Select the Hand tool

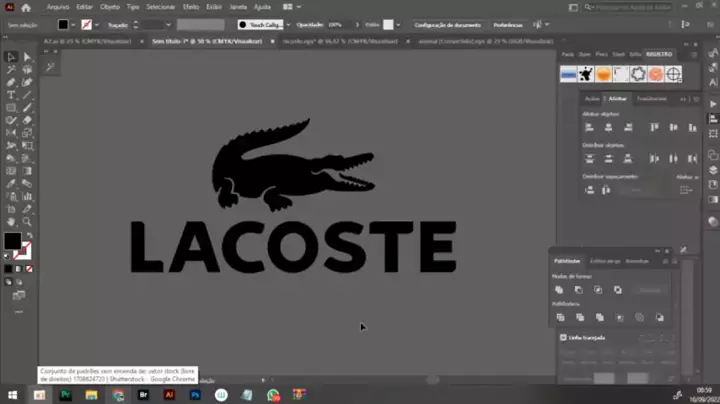coord(11,222)
